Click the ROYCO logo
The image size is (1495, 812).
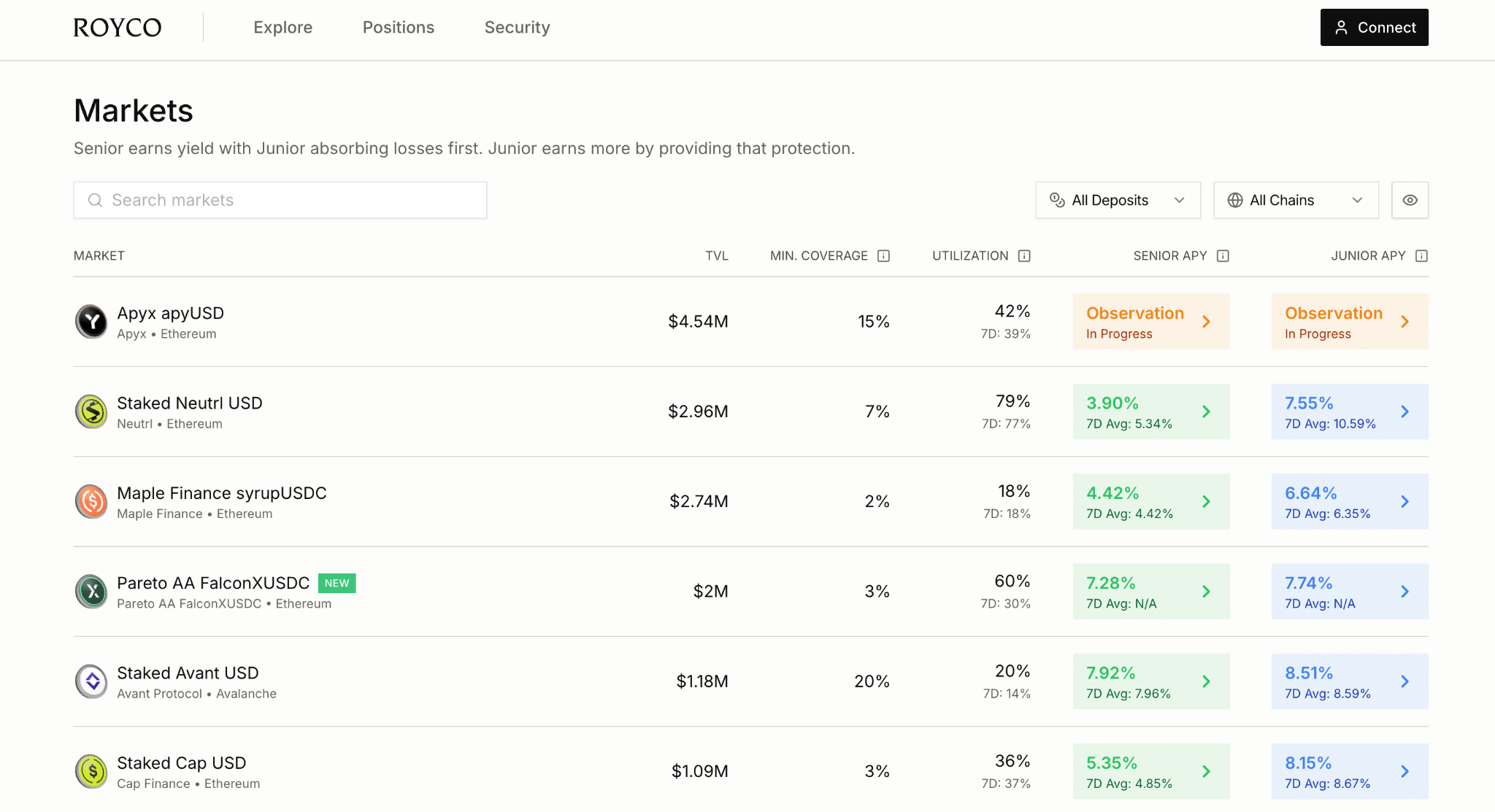(x=118, y=28)
